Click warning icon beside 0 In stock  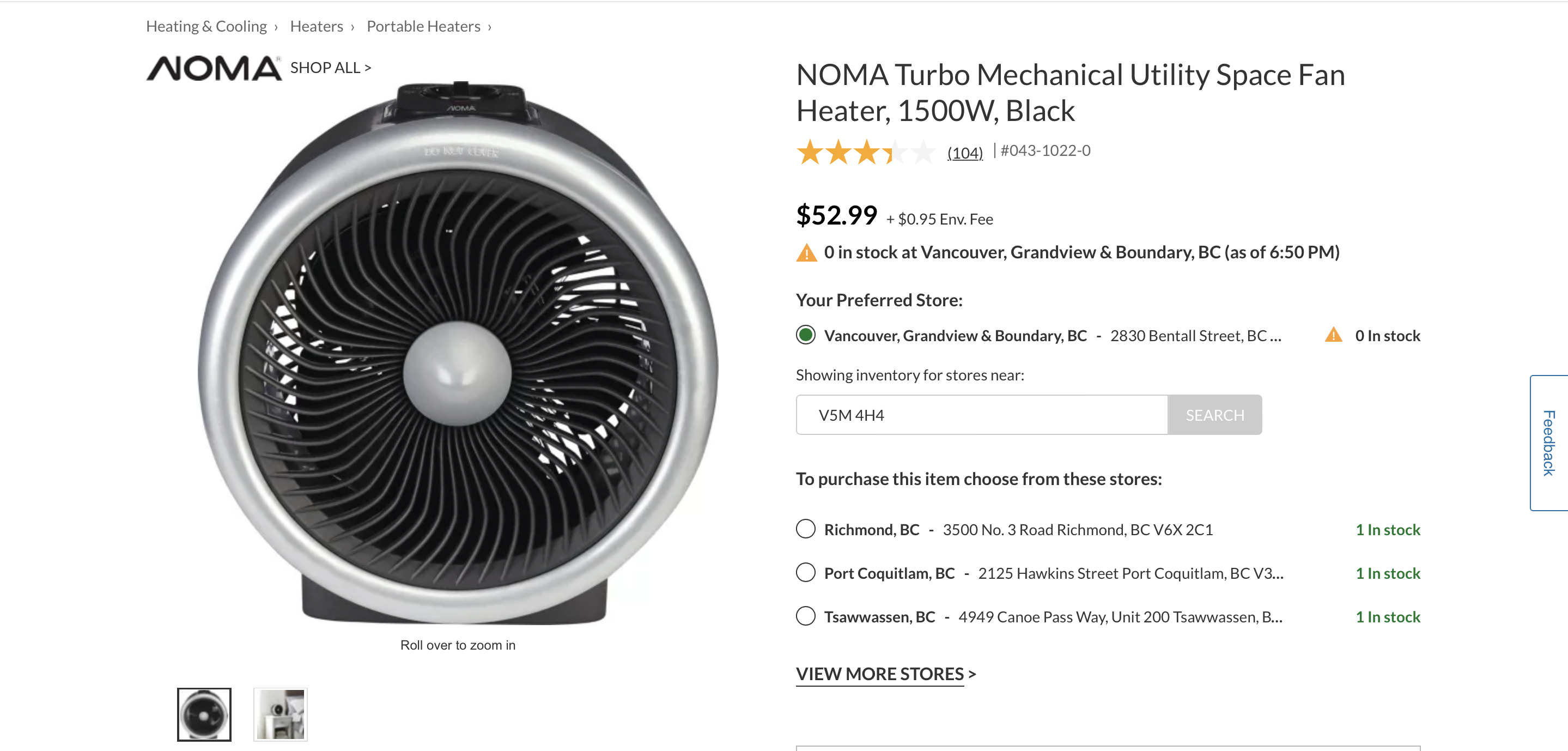(1333, 335)
